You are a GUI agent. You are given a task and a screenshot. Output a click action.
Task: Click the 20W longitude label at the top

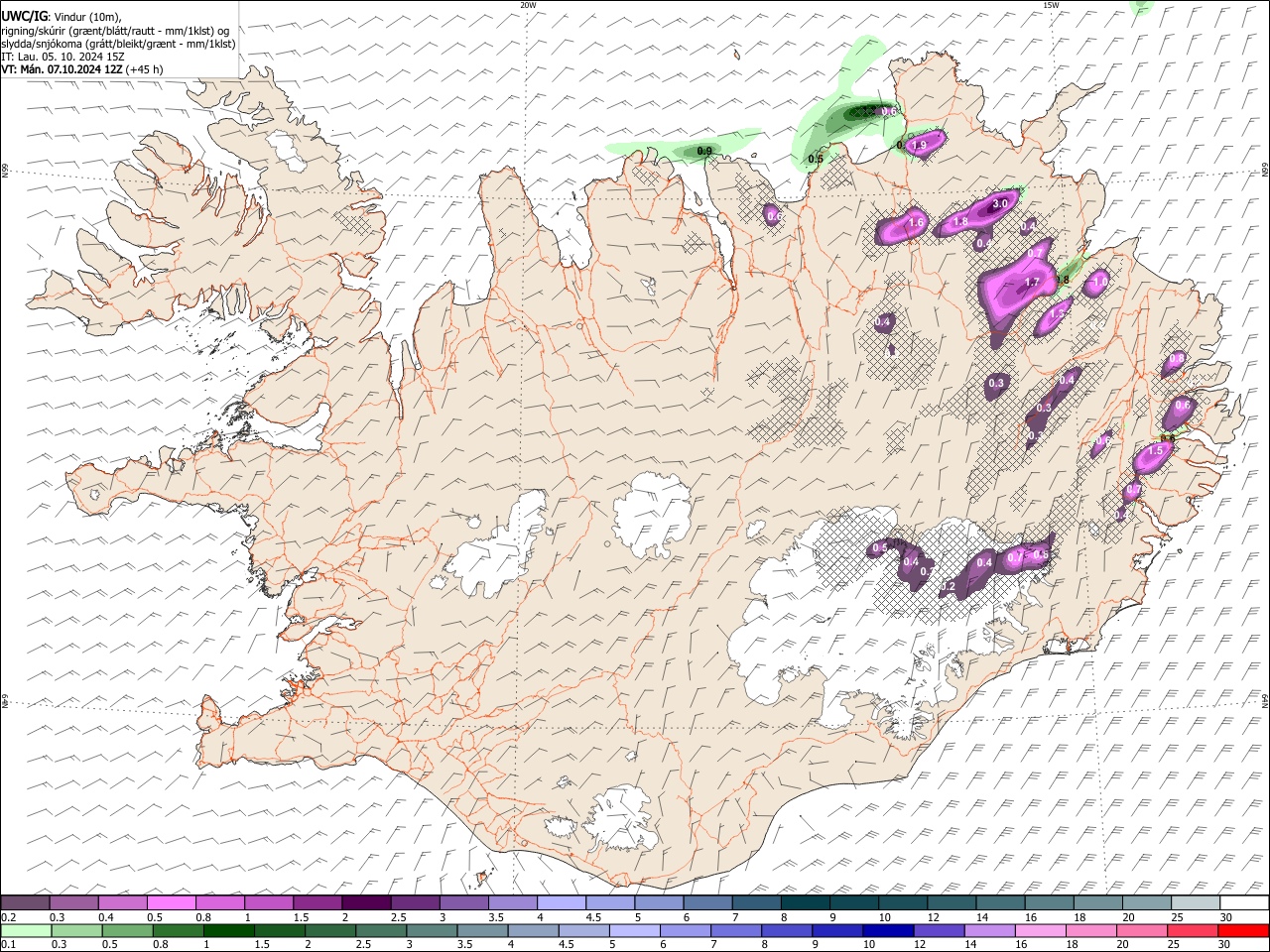(x=528, y=5)
